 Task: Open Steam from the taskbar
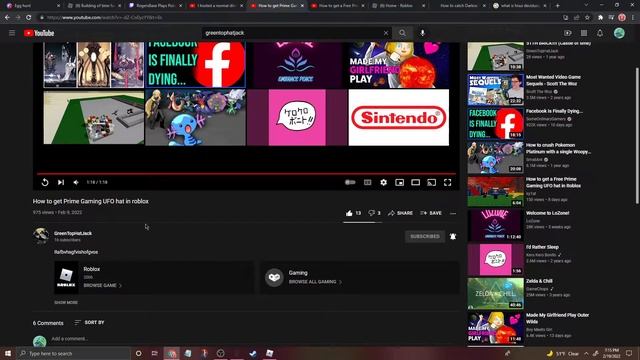click(253, 353)
